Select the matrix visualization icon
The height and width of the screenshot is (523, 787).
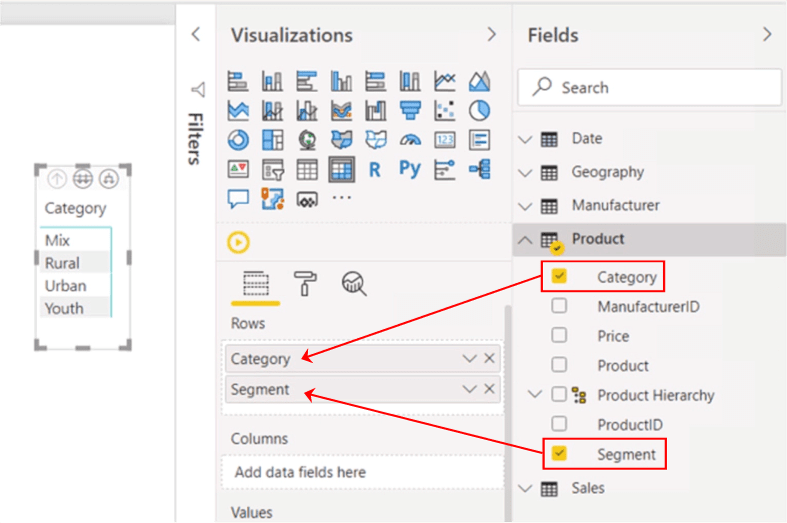341,170
